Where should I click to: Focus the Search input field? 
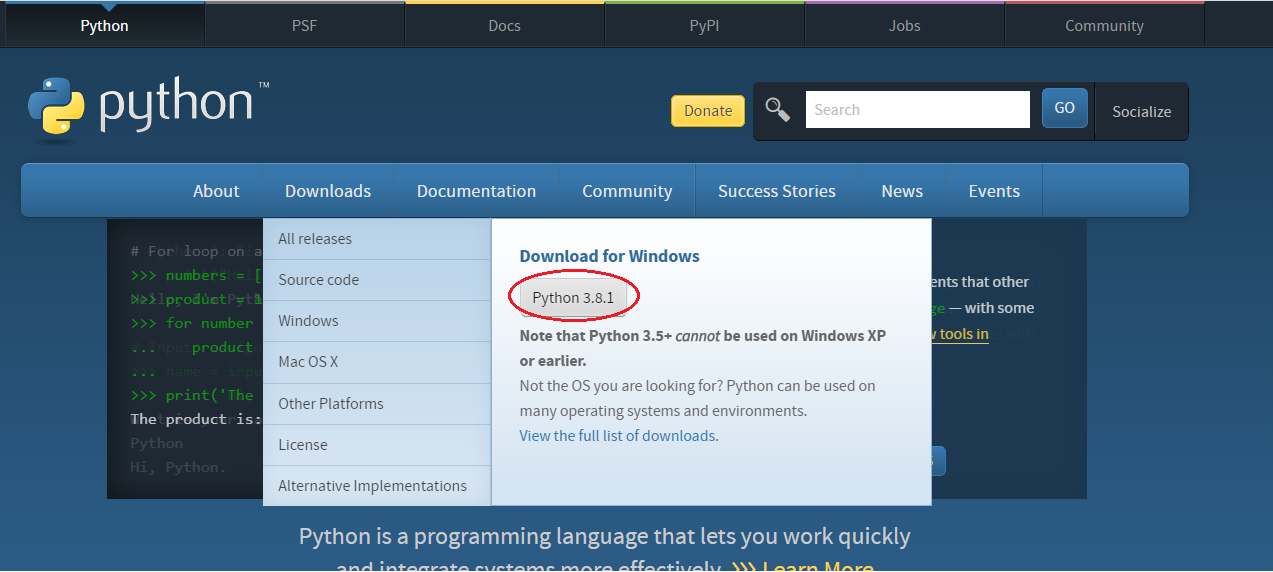click(x=917, y=110)
